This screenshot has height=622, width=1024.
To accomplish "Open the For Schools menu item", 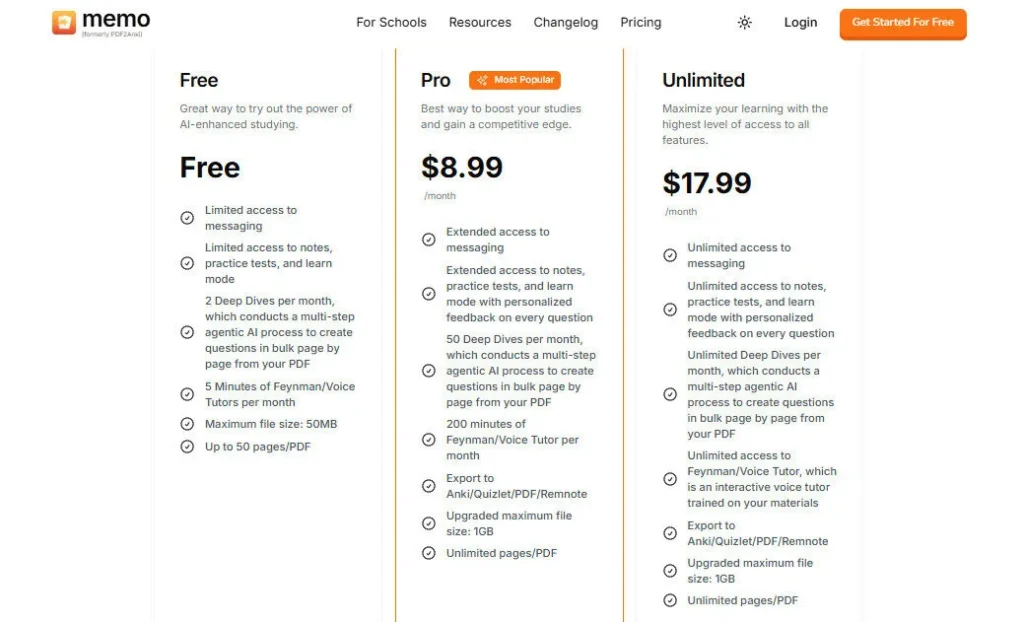I will pos(391,23).
